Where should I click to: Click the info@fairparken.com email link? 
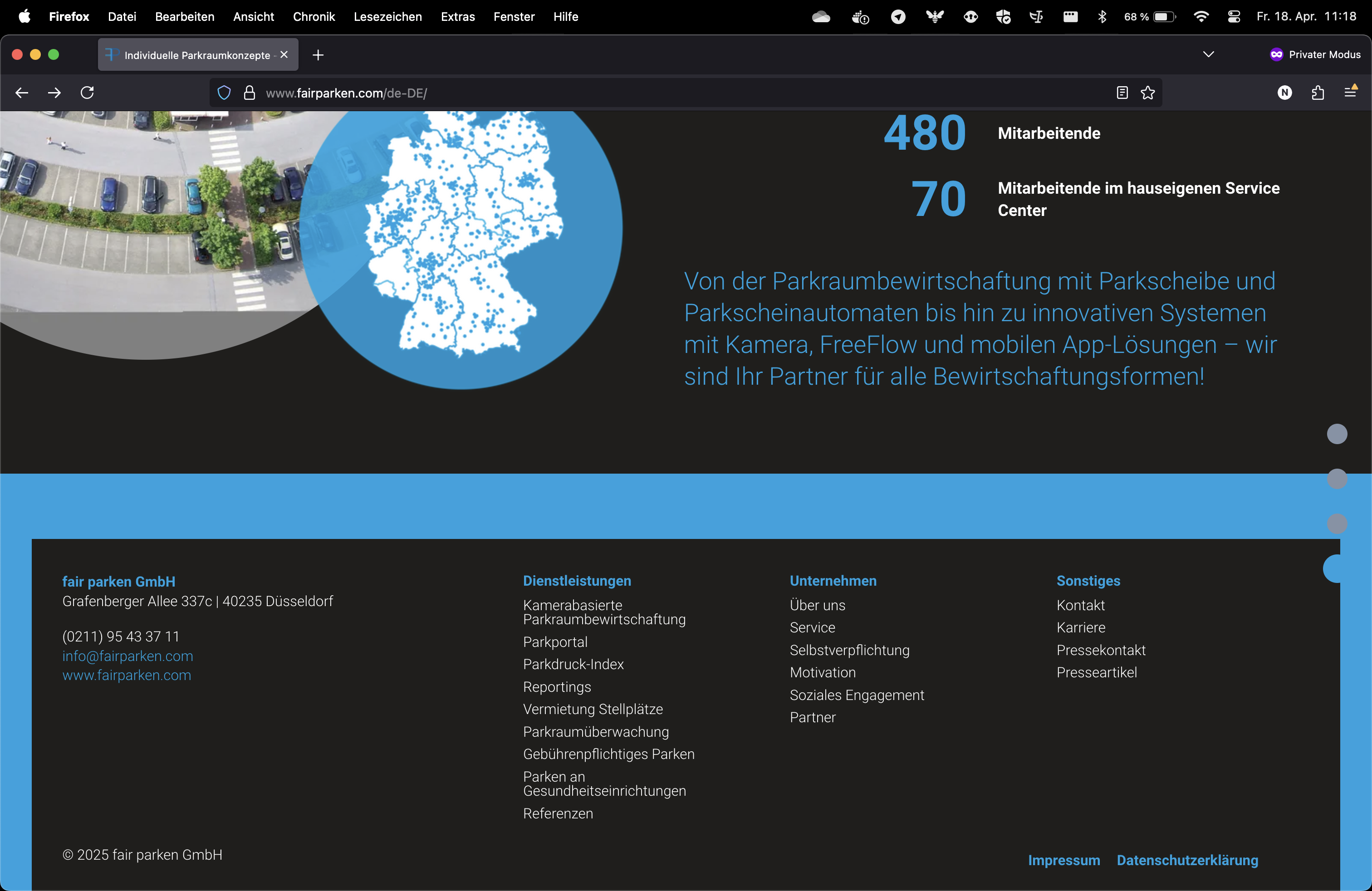tap(127, 656)
